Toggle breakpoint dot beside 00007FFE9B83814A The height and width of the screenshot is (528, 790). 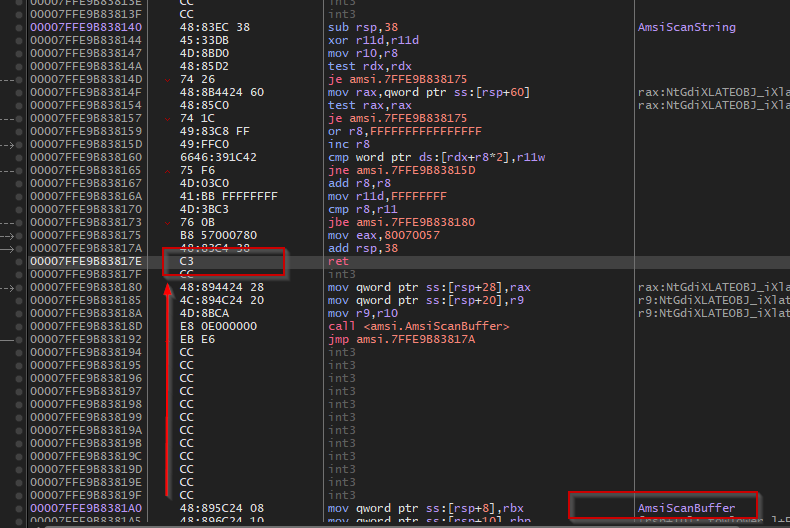tap(19, 67)
